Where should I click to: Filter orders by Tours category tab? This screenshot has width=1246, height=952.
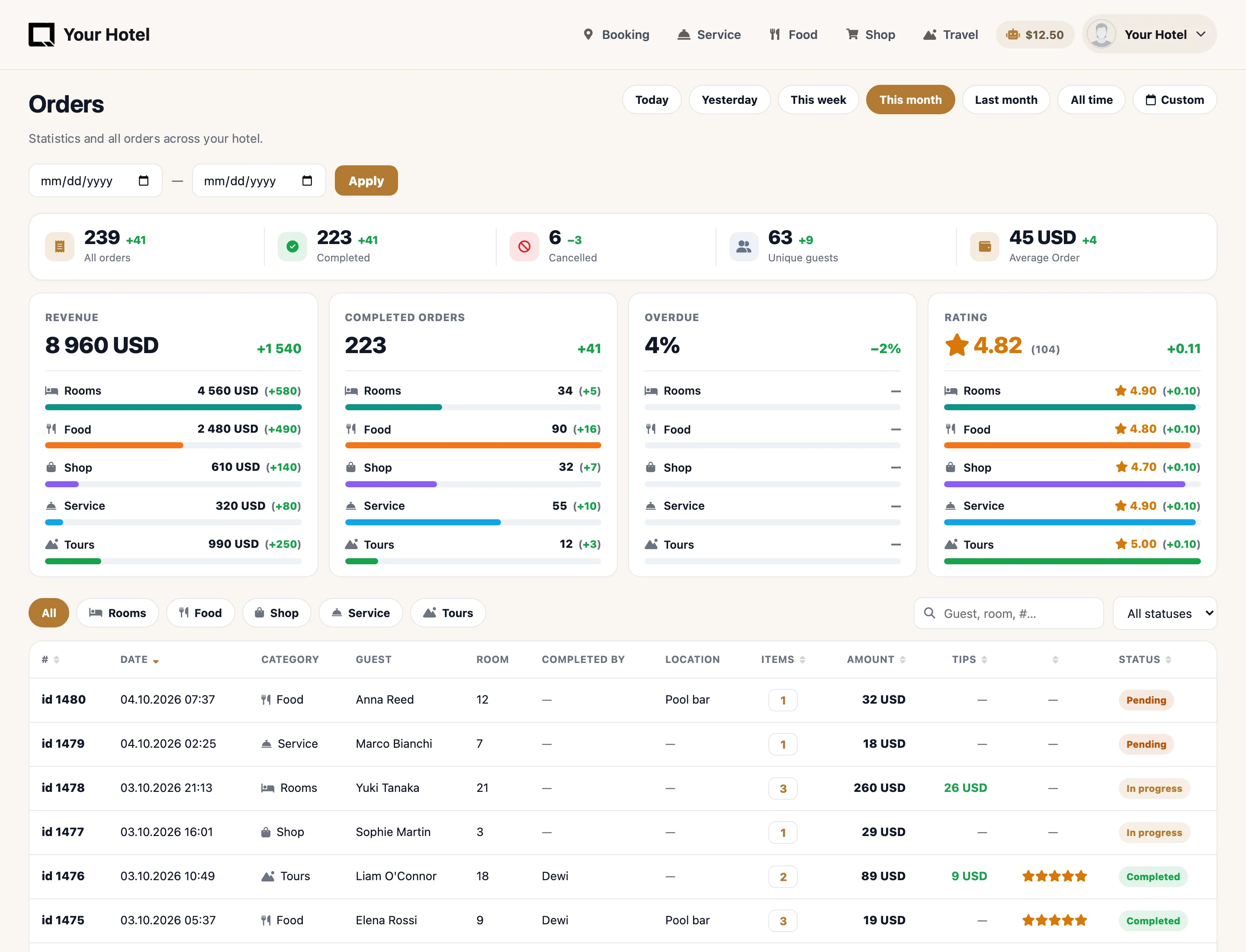(448, 613)
